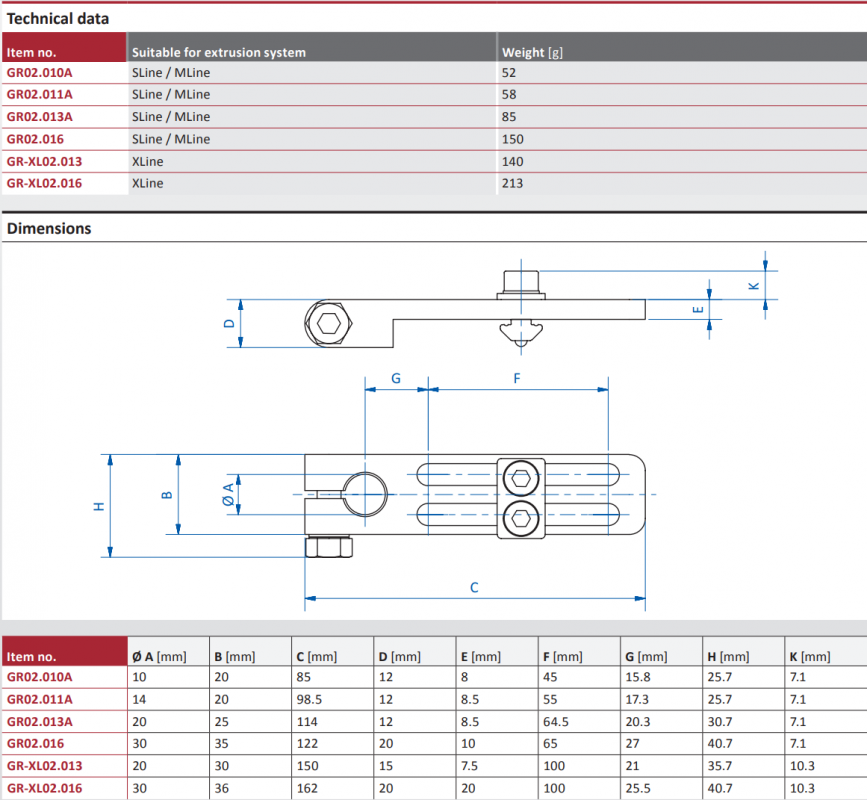Click the "D" dimension label in the drawing
Image resolution: width=867 pixels, height=800 pixels.
point(229,324)
